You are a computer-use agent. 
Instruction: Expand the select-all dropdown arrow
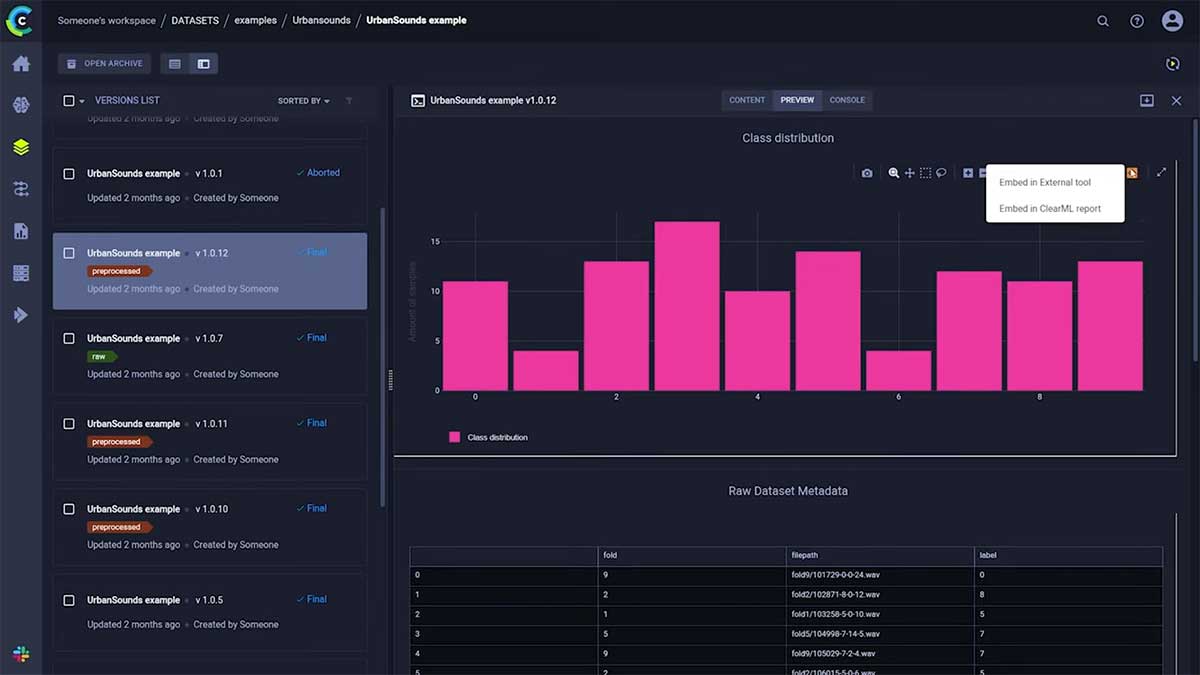click(82, 101)
